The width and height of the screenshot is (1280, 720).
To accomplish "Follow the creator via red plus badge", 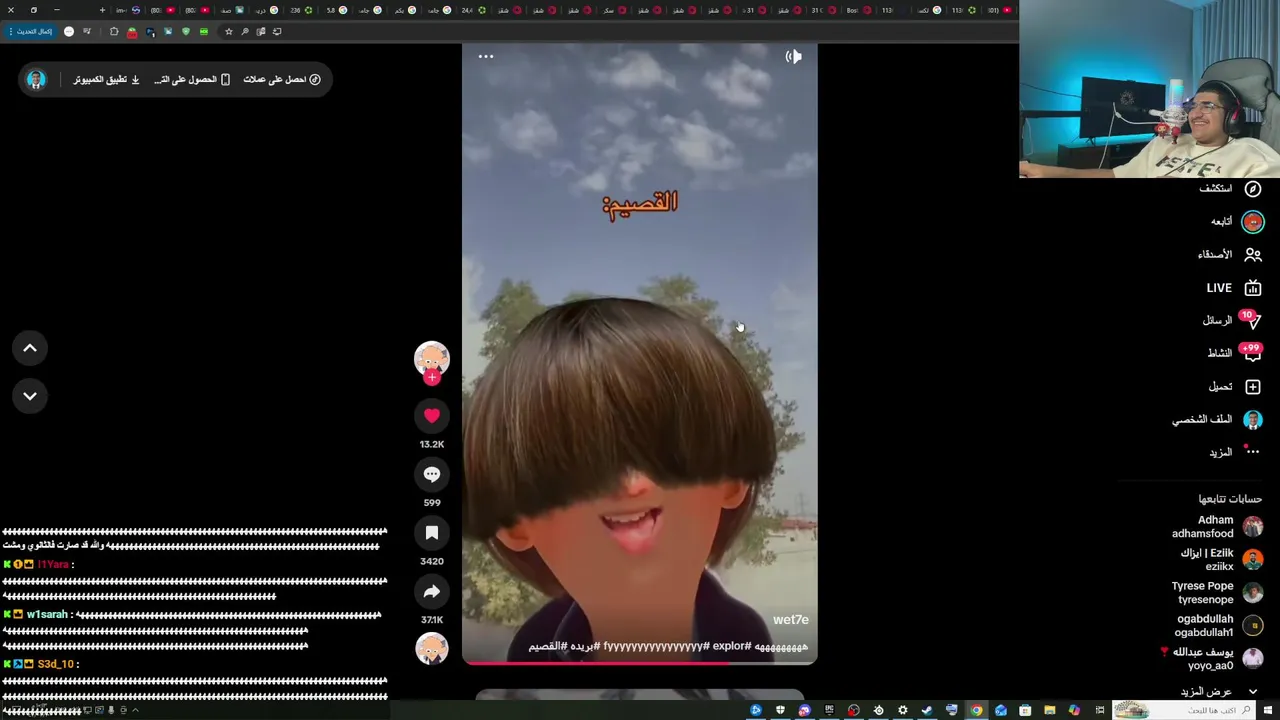I will point(432,377).
